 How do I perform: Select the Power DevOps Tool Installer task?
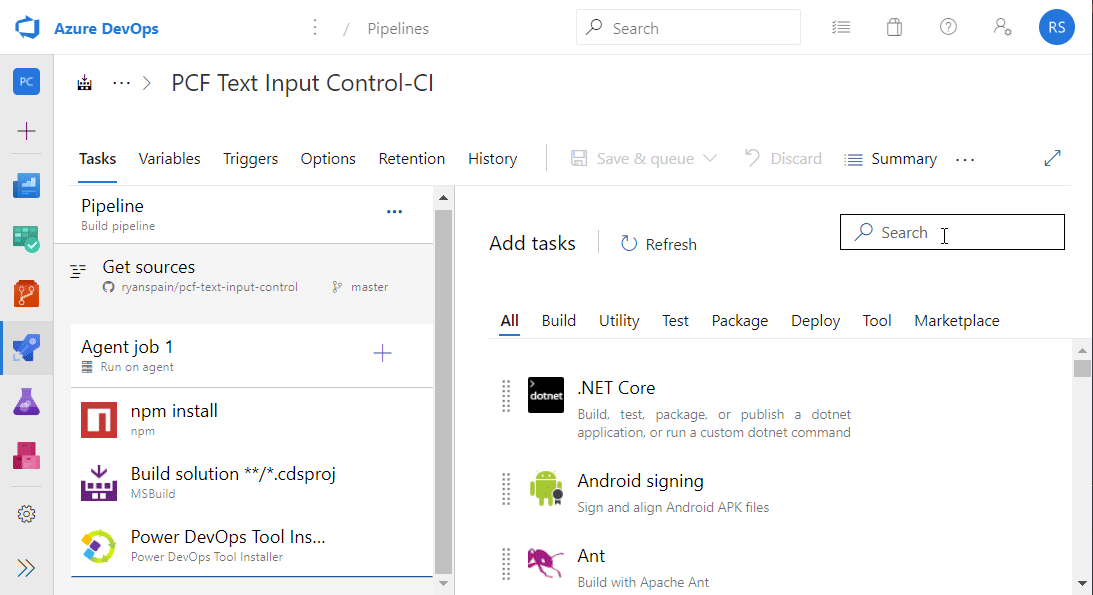pyautogui.click(x=252, y=545)
